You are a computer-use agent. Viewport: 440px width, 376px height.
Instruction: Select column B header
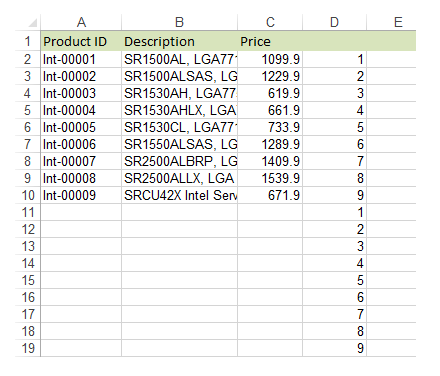tap(179, 22)
